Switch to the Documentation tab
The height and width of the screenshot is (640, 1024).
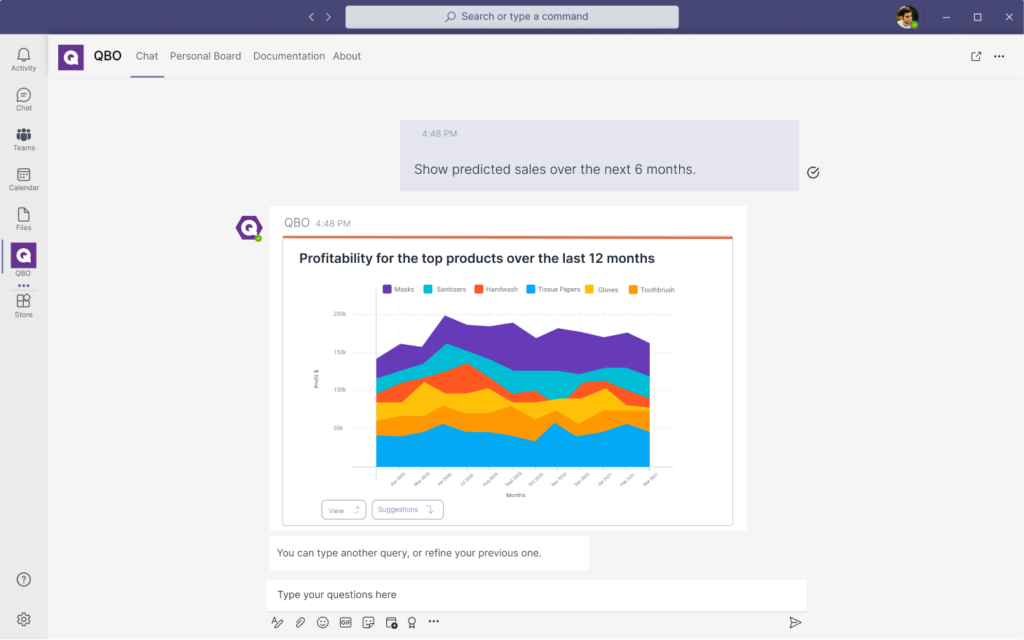[288, 57]
